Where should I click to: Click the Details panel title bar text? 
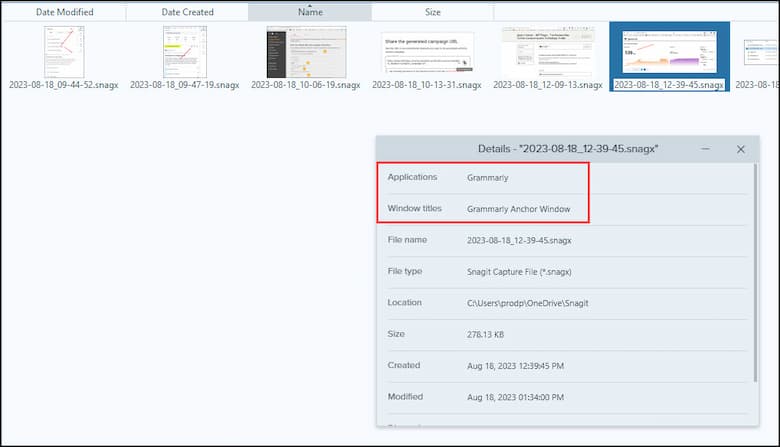pyautogui.click(x=568, y=149)
